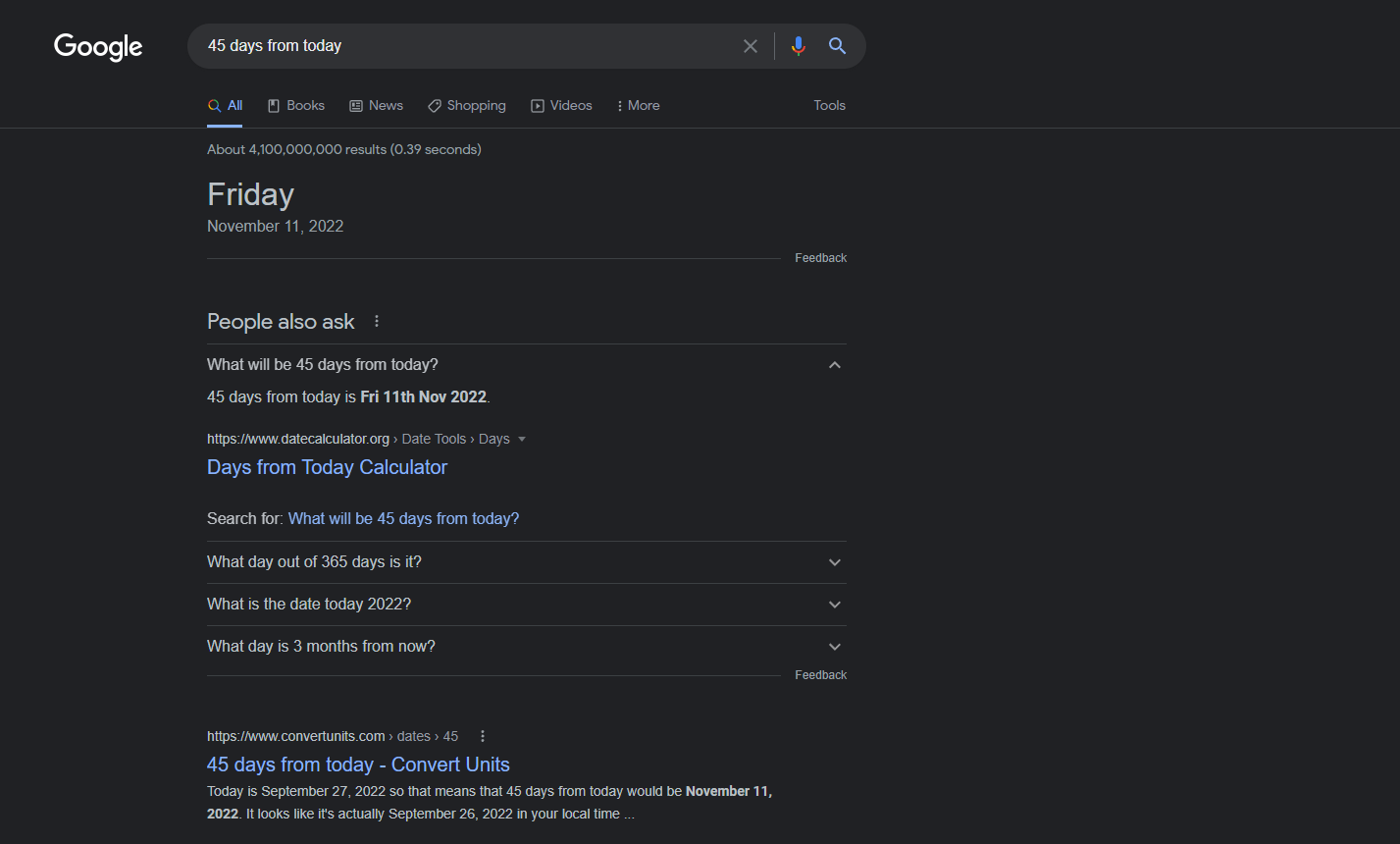1400x844 pixels.
Task: Open search Tools options
Action: tap(829, 106)
